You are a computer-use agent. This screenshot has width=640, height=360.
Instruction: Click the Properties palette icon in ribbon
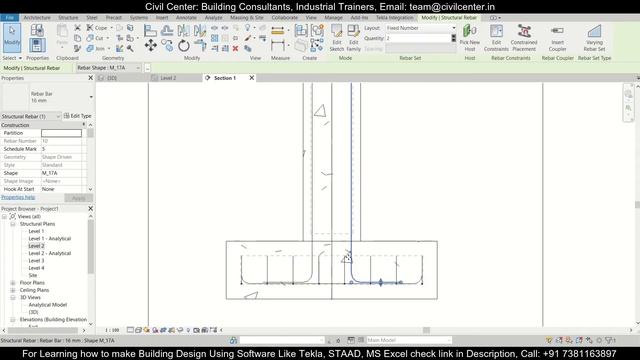pos(37,45)
